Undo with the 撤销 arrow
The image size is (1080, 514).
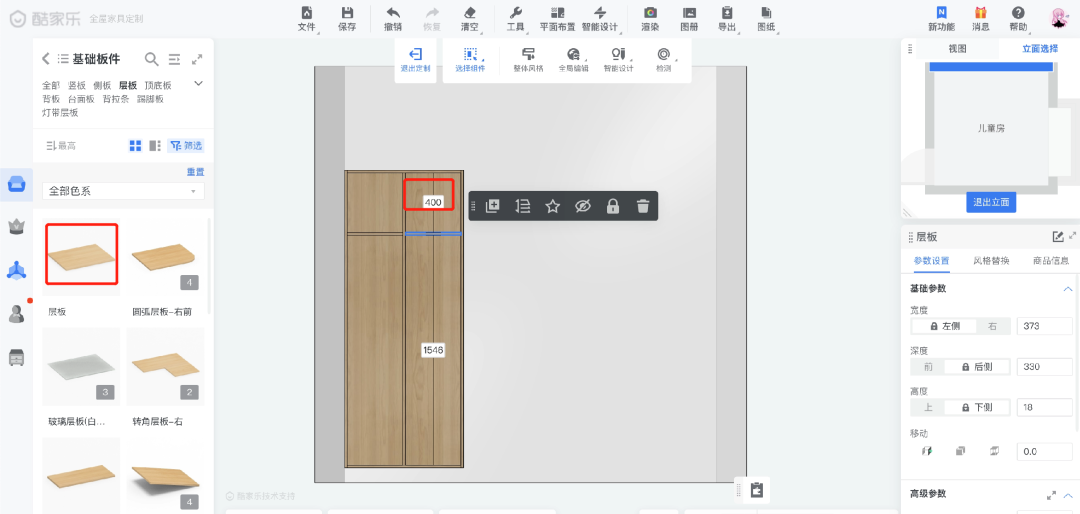point(393,19)
